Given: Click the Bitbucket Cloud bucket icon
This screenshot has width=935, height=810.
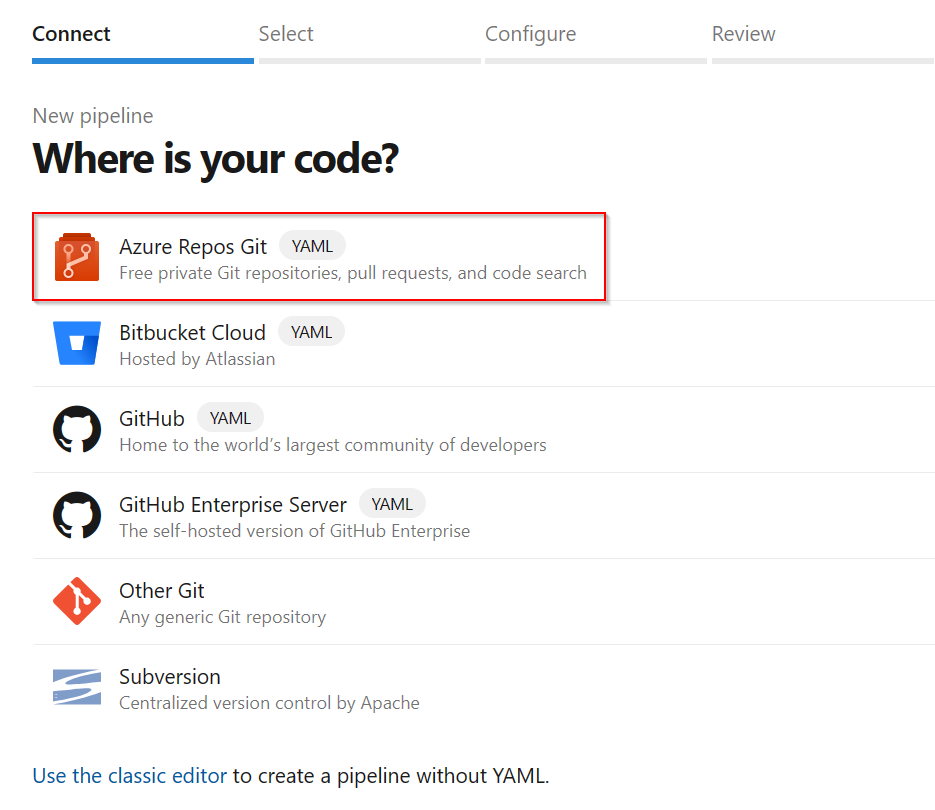Looking at the screenshot, I should click(77, 343).
